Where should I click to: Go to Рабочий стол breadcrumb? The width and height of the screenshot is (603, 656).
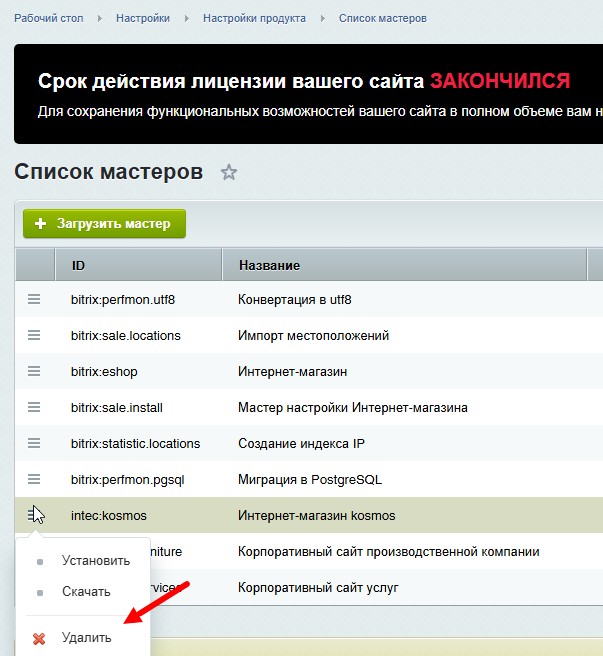click(x=49, y=18)
